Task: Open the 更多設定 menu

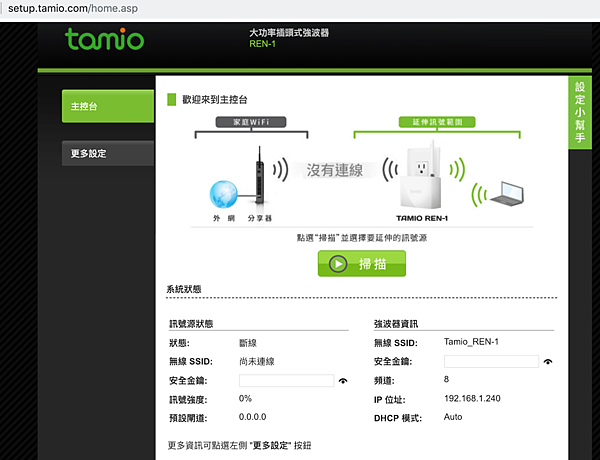Action: [x=108, y=153]
